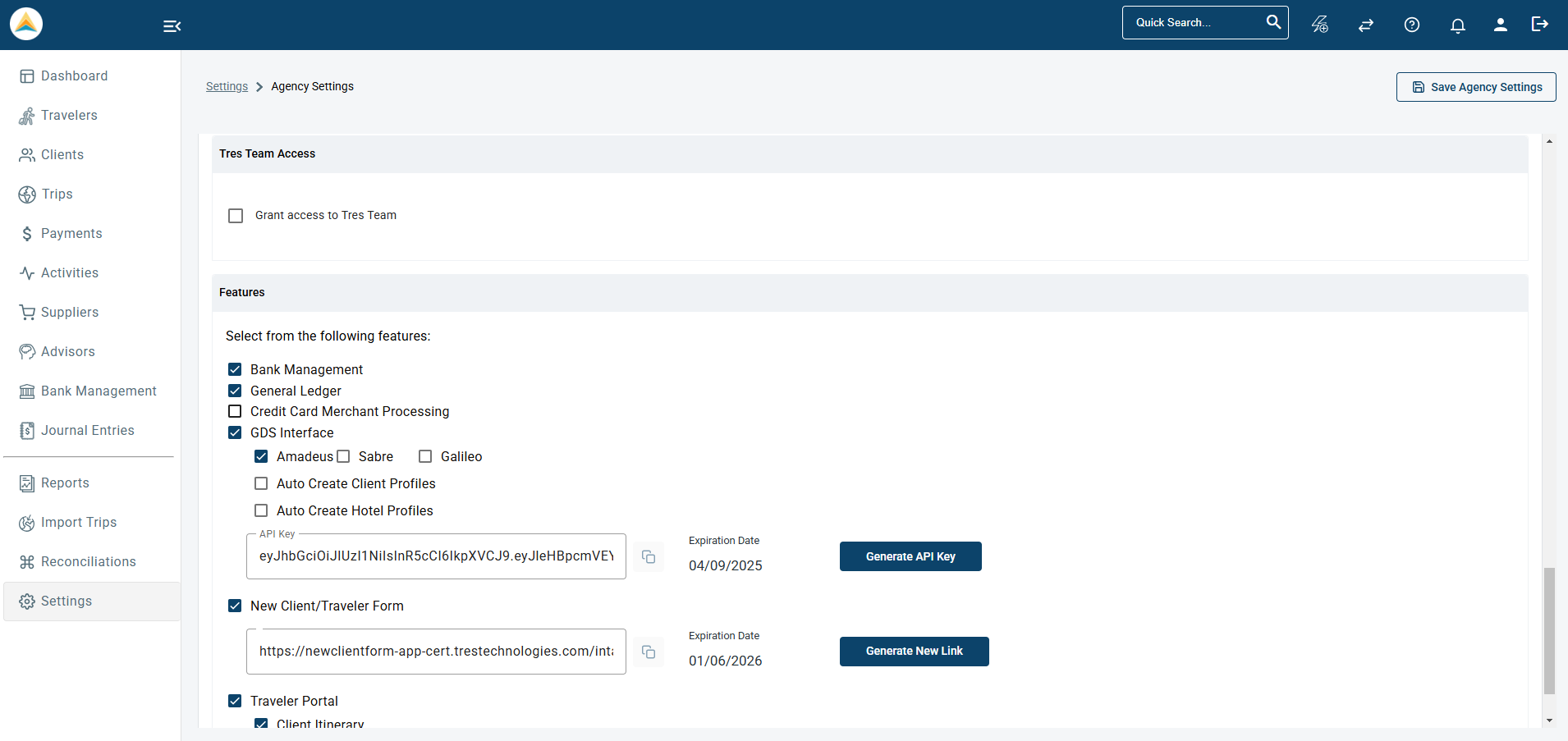The width and height of the screenshot is (1568, 741).
Task: Click the Quick Search magnifier icon
Action: [1273, 22]
